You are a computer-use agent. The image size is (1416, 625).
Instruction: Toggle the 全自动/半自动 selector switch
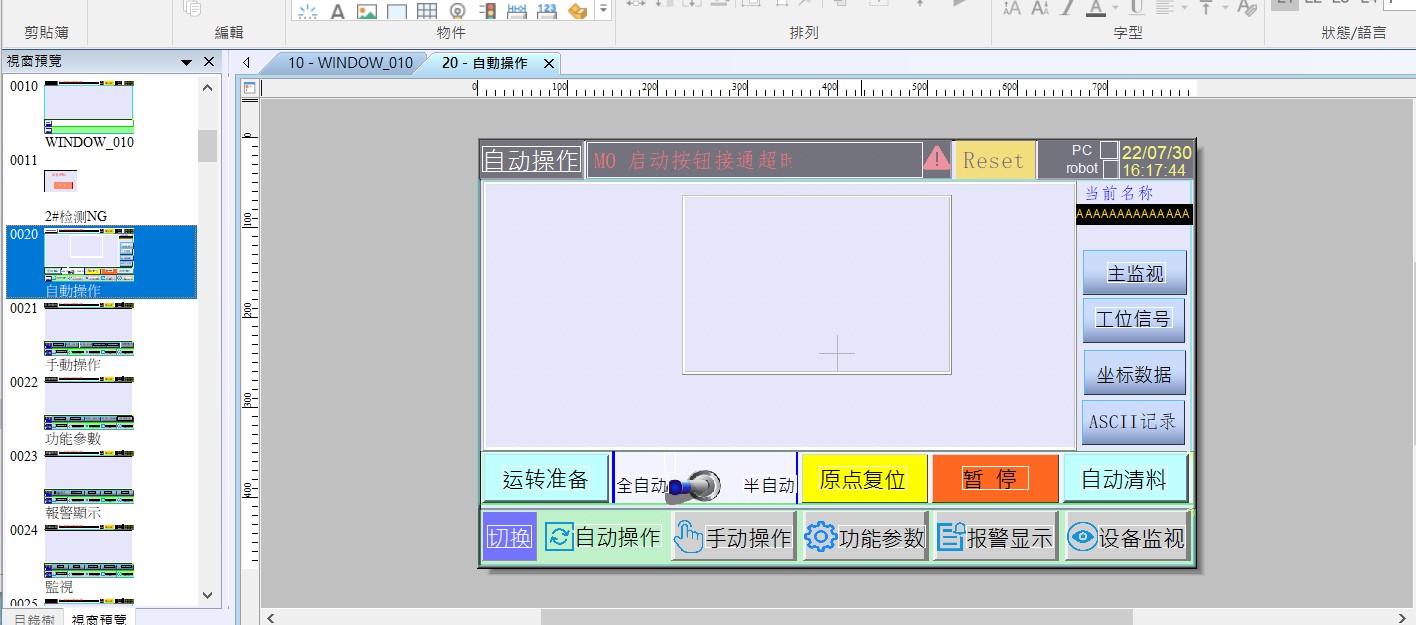(696, 485)
